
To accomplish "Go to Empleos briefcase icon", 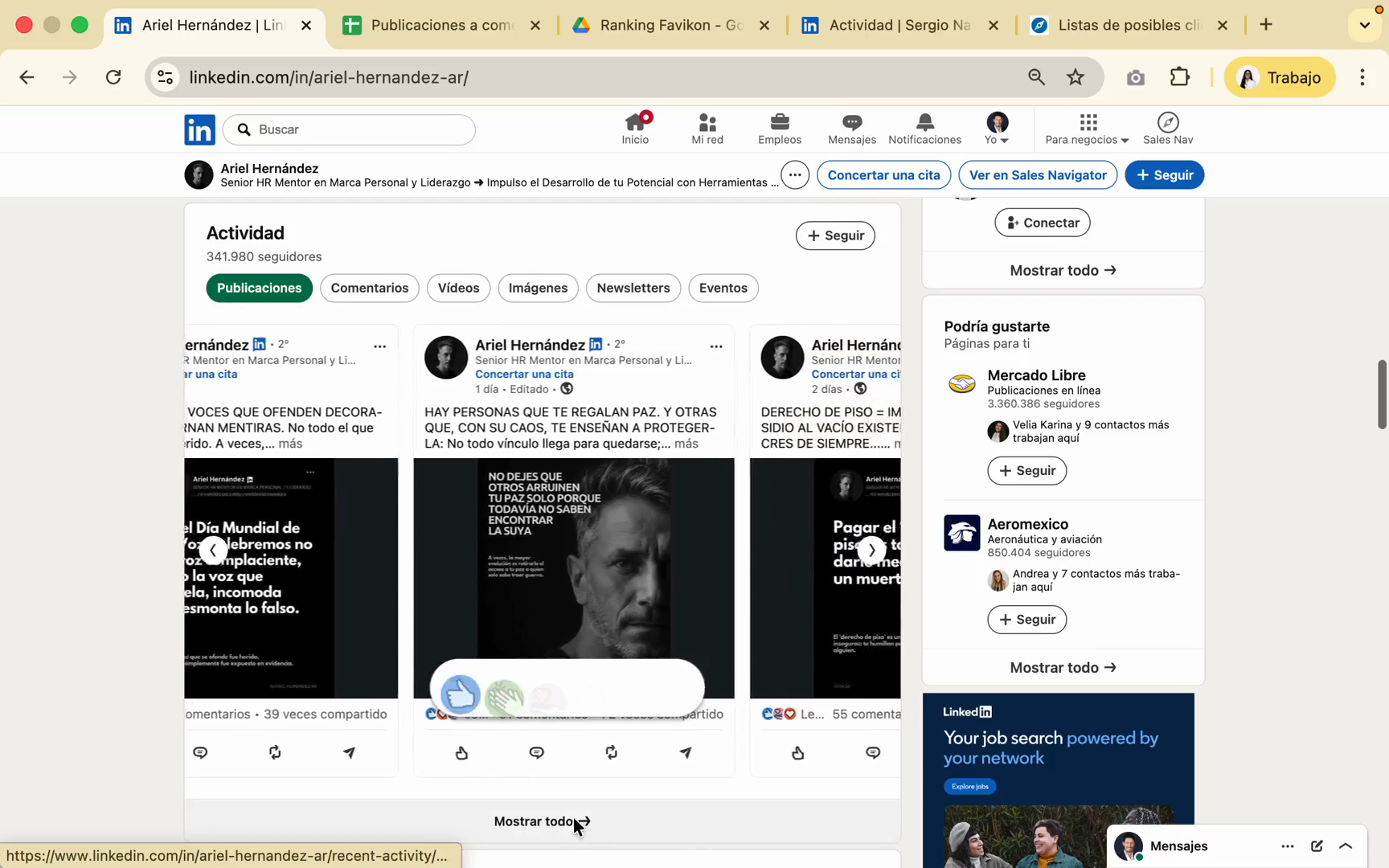I will point(779,129).
